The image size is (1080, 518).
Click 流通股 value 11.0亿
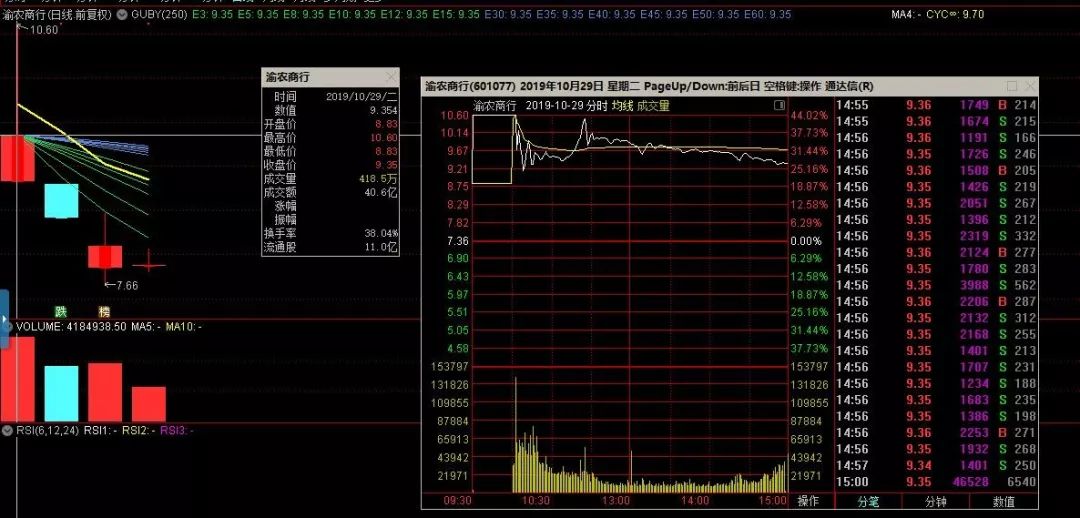[x=383, y=247]
